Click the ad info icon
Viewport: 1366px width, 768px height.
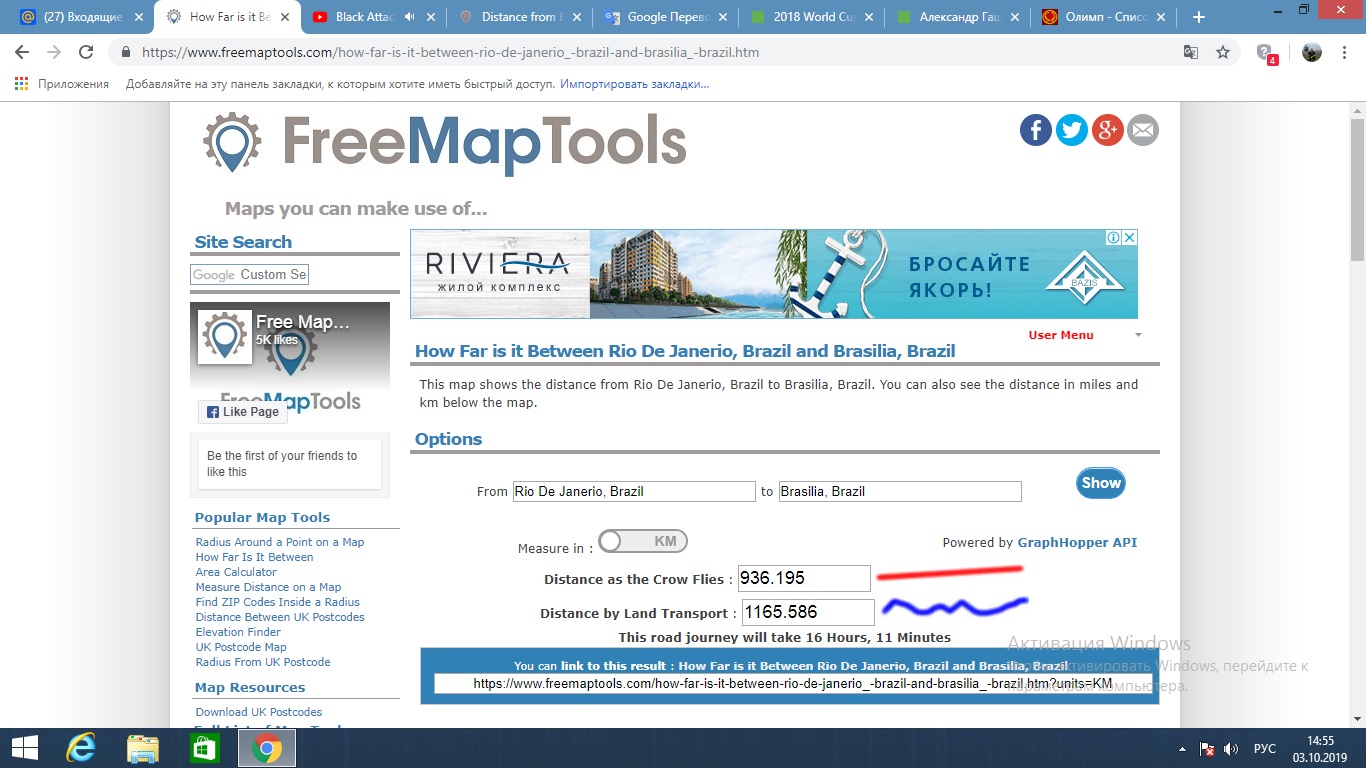pos(1113,238)
